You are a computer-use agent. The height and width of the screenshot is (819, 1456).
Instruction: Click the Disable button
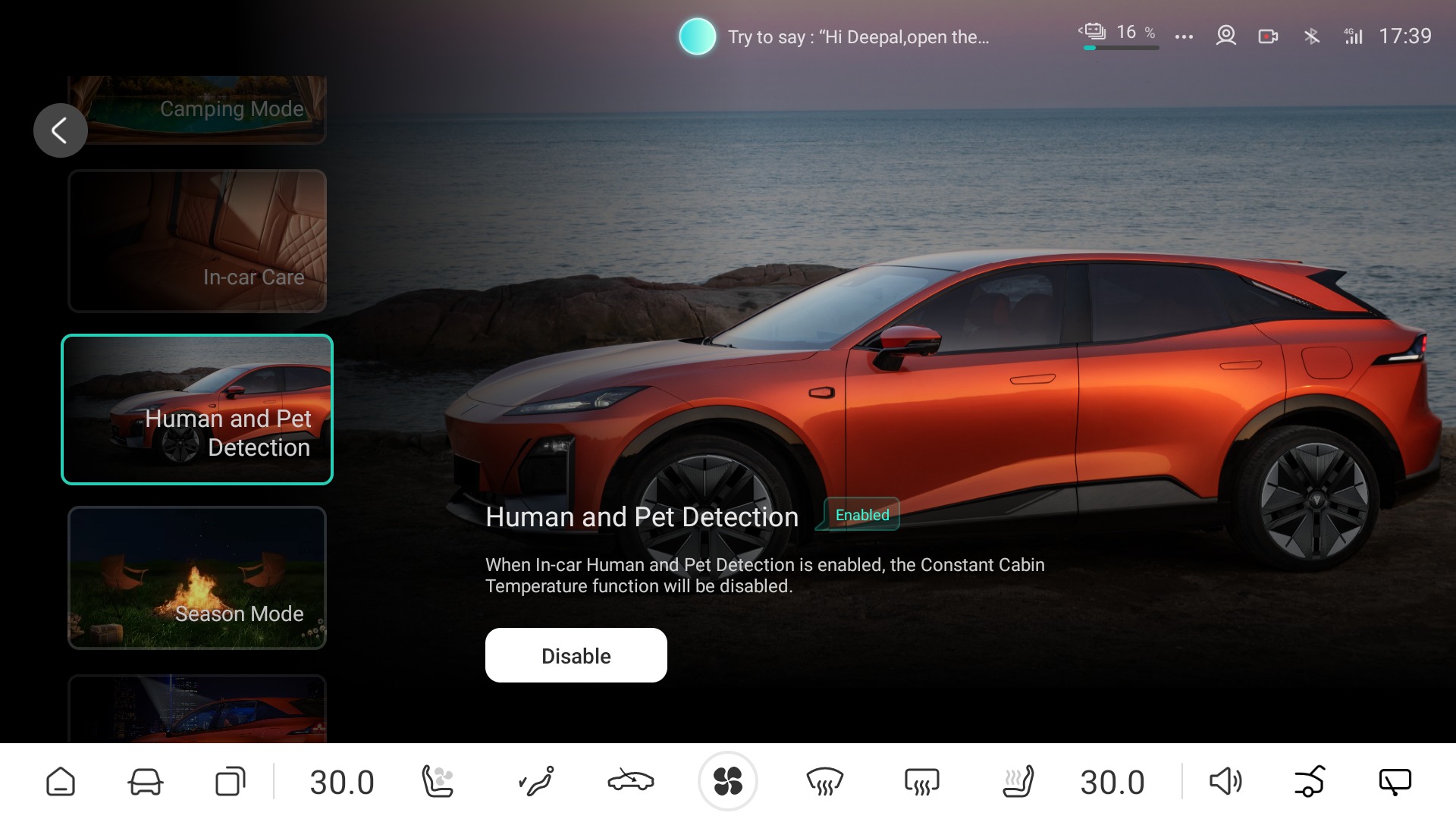click(x=576, y=655)
